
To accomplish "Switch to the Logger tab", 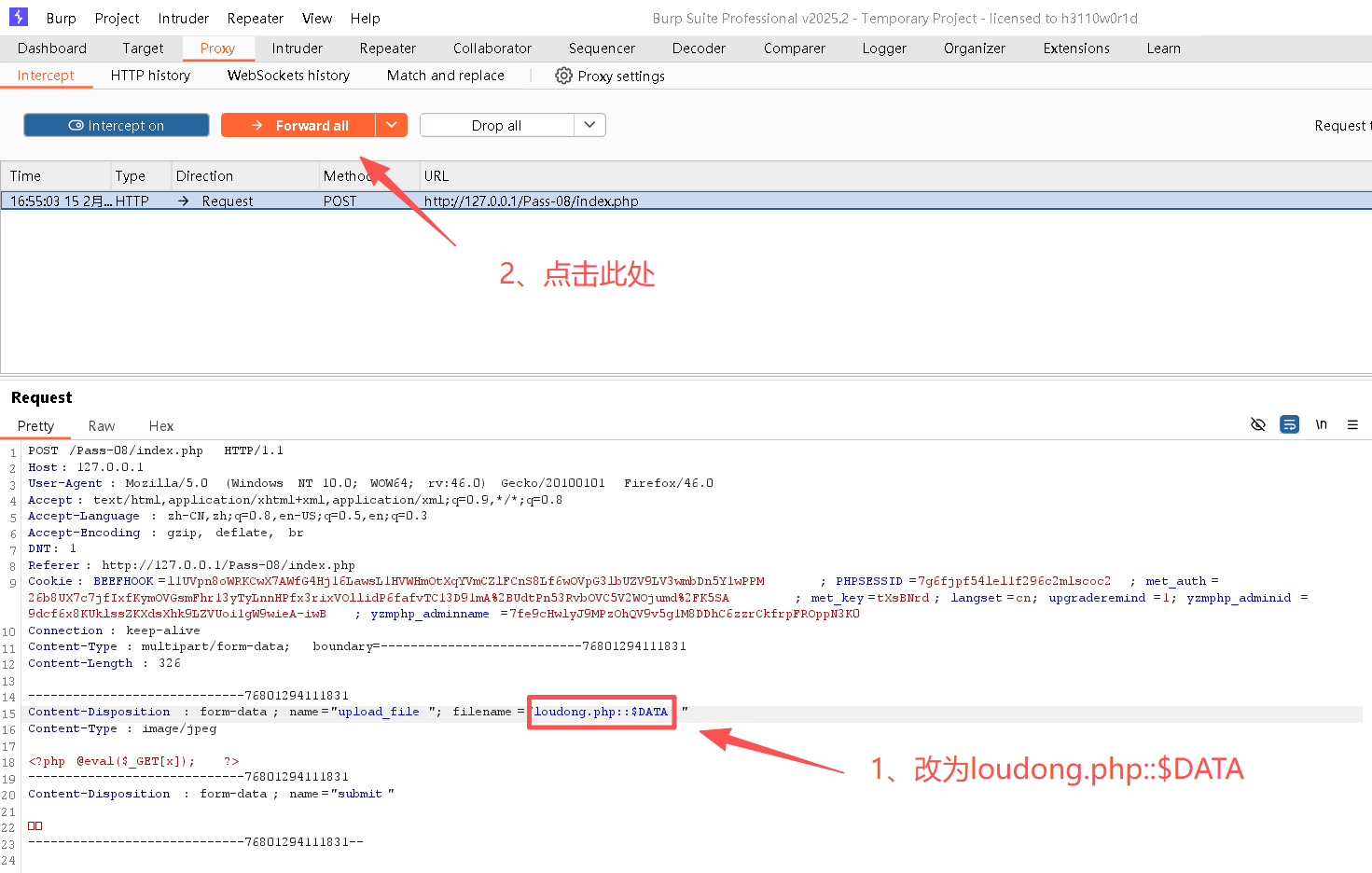I will (884, 48).
